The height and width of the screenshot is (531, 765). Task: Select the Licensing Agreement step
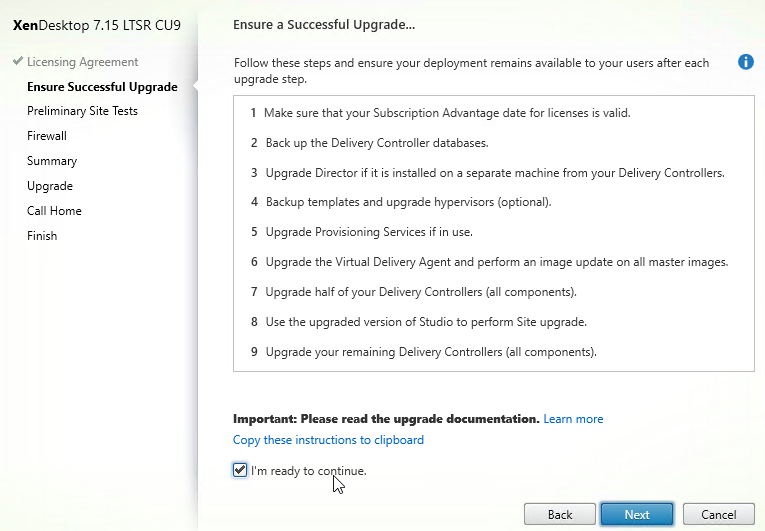(82, 62)
